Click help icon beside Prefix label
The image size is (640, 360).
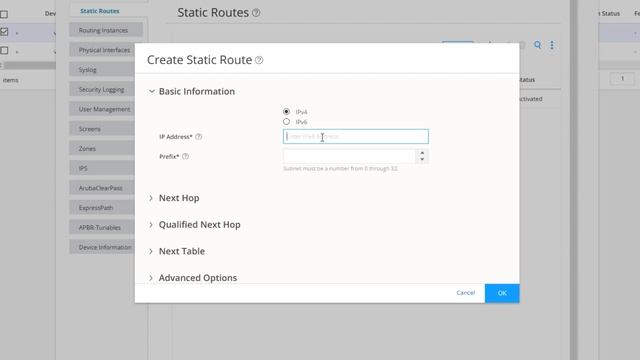pos(185,156)
